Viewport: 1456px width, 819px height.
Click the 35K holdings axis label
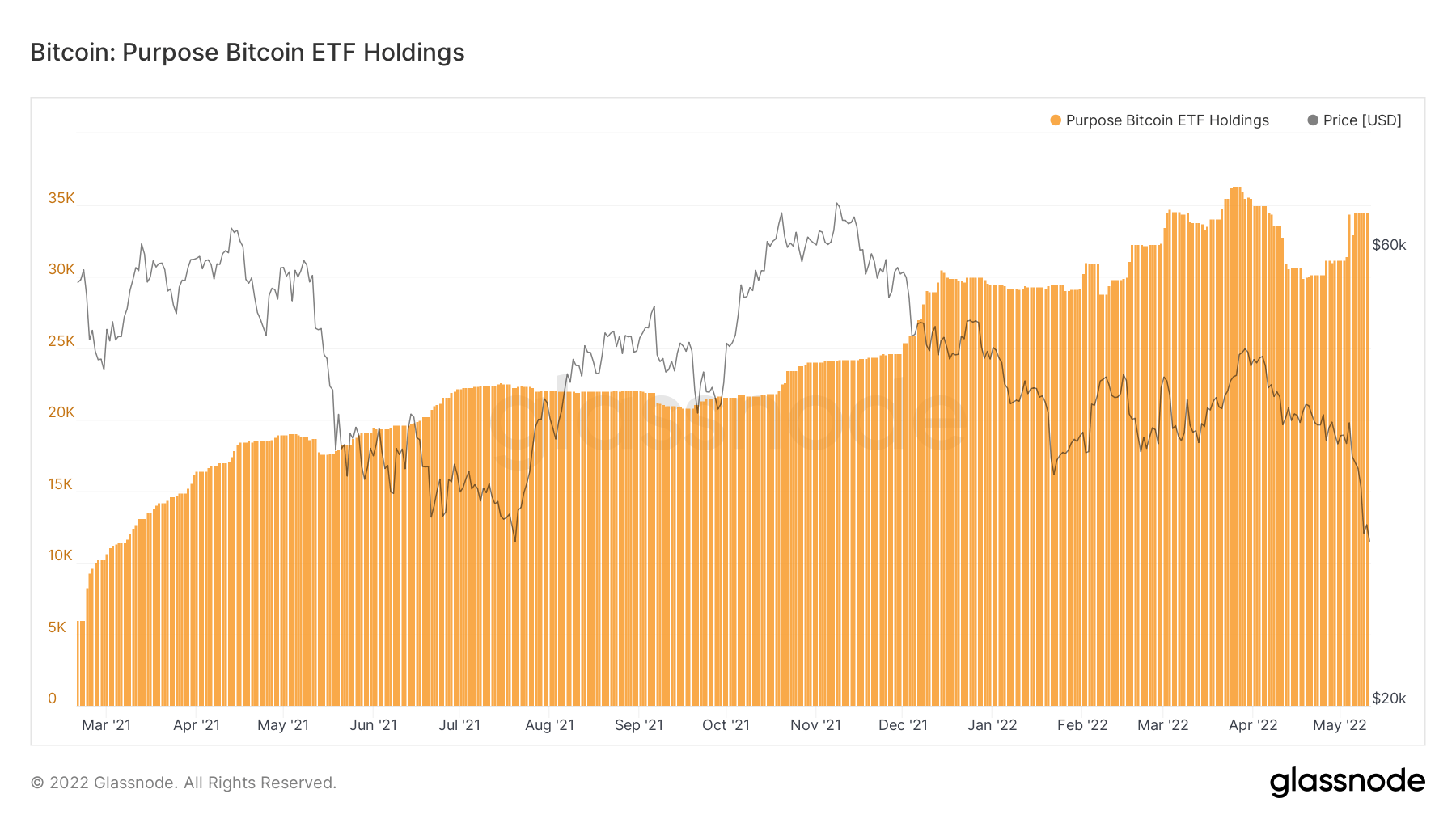[x=61, y=198]
